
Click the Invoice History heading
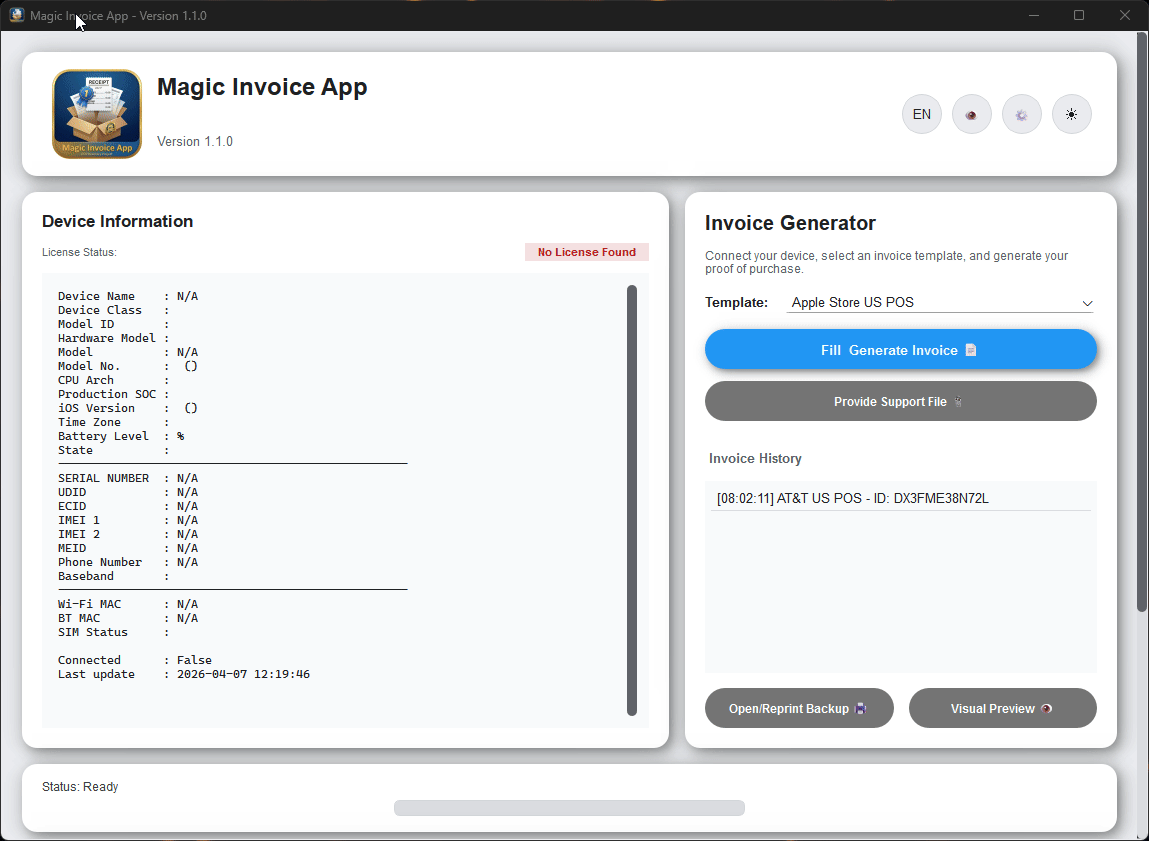(x=755, y=459)
